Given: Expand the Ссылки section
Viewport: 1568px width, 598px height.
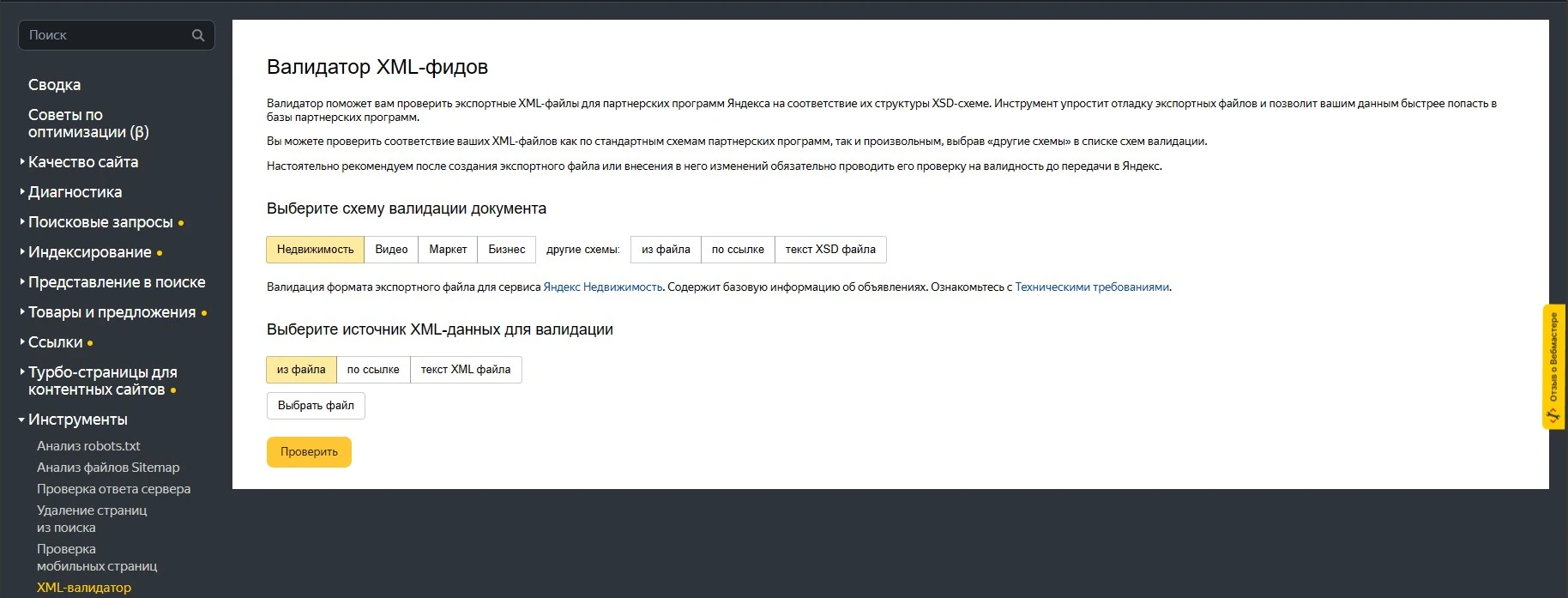Looking at the screenshot, I should 55,342.
